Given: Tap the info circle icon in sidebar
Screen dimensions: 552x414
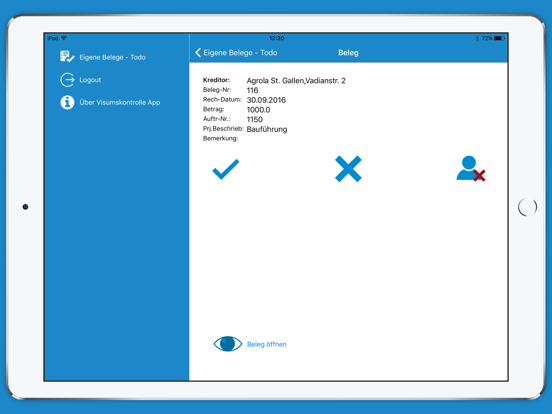Looking at the screenshot, I should point(67,102).
